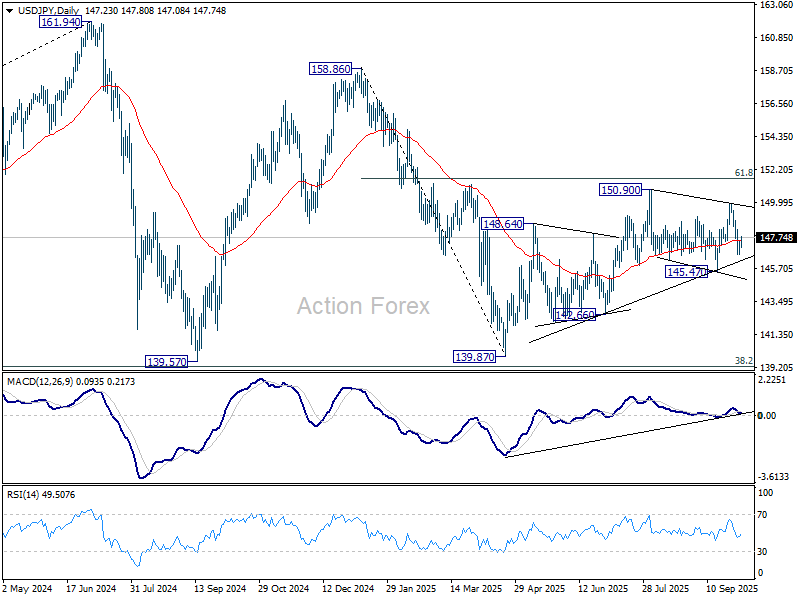Click current price tag 147.748
Screen dimensions: 800x600
[x=776, y=238]
